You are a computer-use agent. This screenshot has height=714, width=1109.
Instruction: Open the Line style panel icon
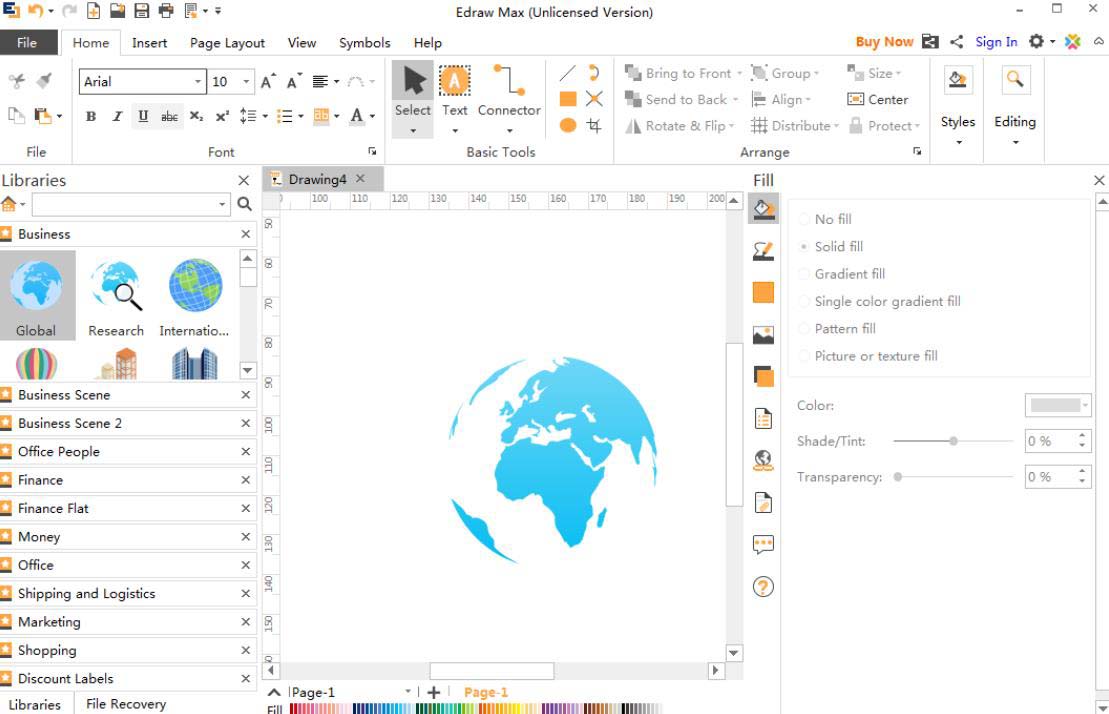tap(763, 250)
